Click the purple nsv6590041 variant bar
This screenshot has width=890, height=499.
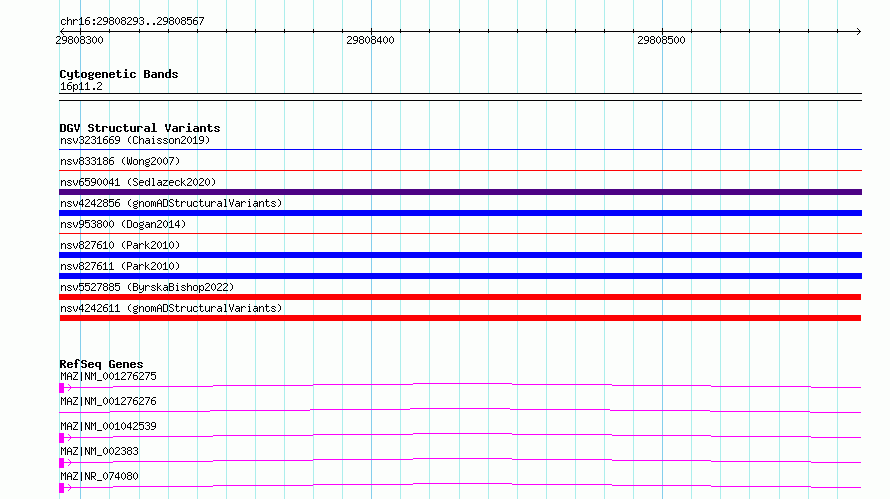[x=460, y=192]
